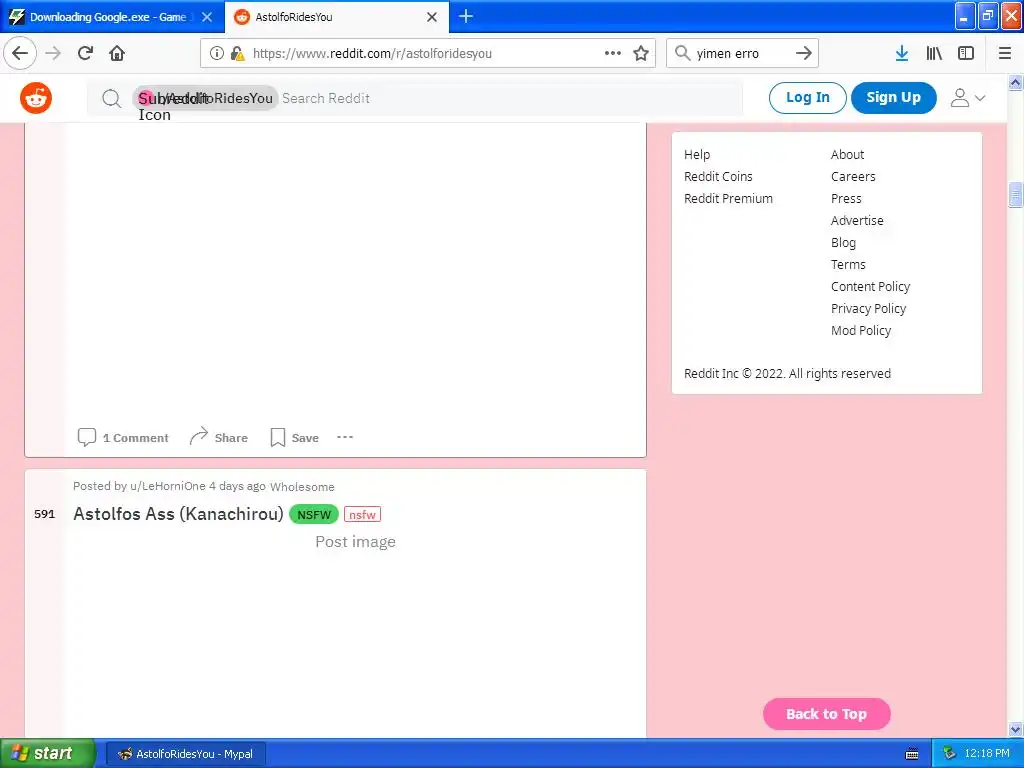Reload the current page
1024x768 pixels.
85,53
